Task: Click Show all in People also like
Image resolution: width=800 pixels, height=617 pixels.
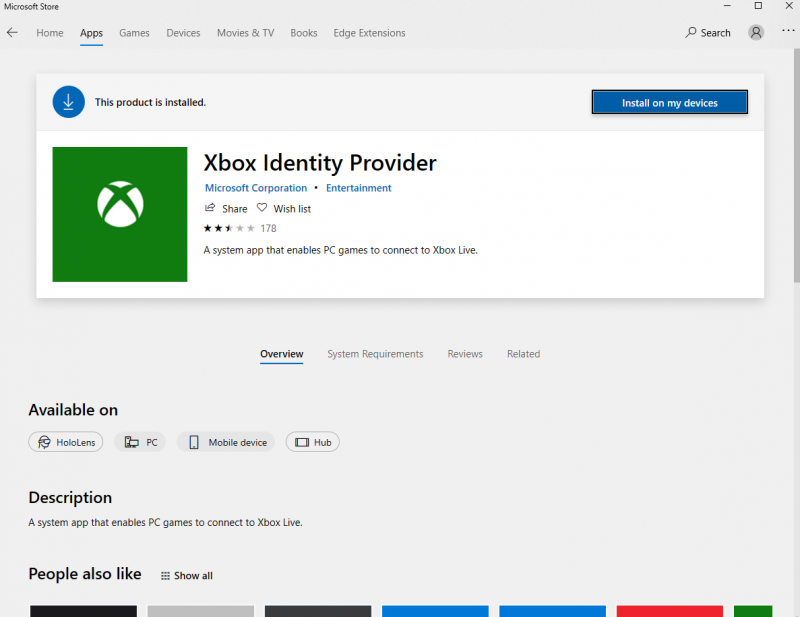Action: (187, 576)
